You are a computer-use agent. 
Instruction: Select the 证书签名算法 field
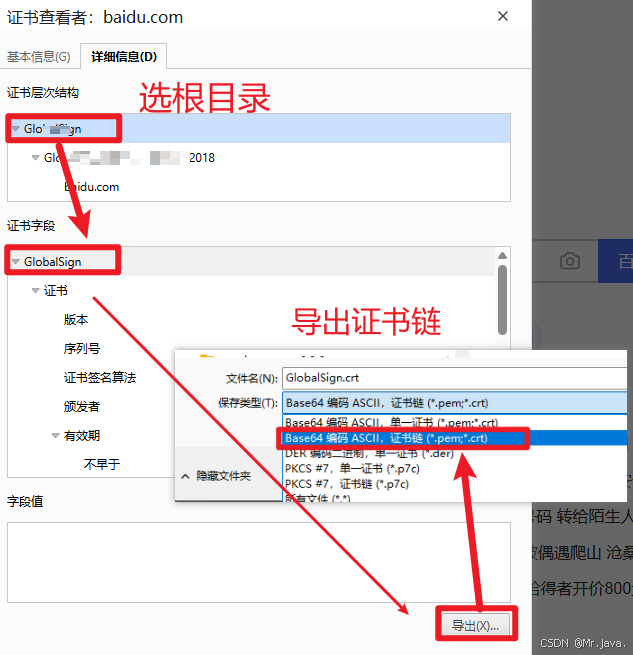click(x=99, y=378)
